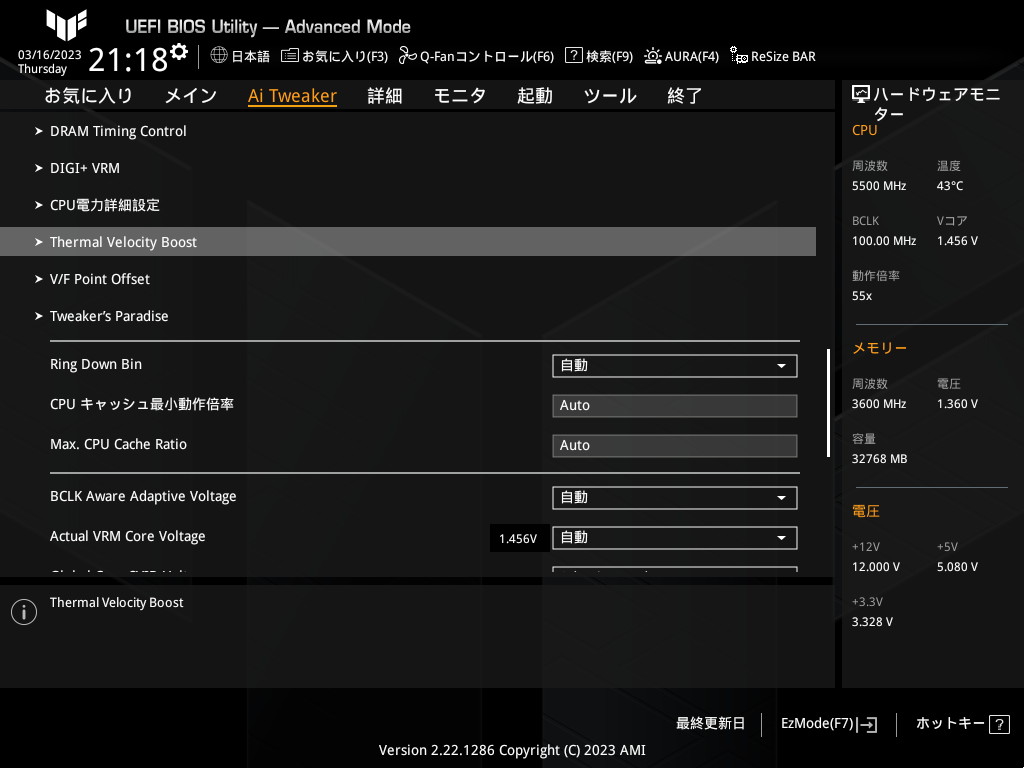This screenshot has height=768, width=1024.
Task: Click CPU temperature 43°C value
Action: pyautogui.click(x=950, y=186)
